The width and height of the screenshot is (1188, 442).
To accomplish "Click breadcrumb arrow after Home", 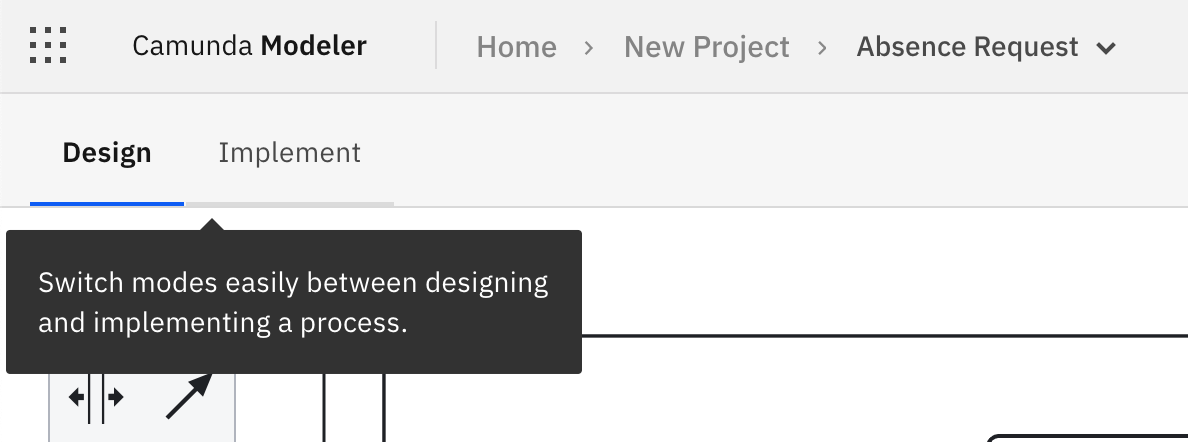I will (x=590, y=47).
